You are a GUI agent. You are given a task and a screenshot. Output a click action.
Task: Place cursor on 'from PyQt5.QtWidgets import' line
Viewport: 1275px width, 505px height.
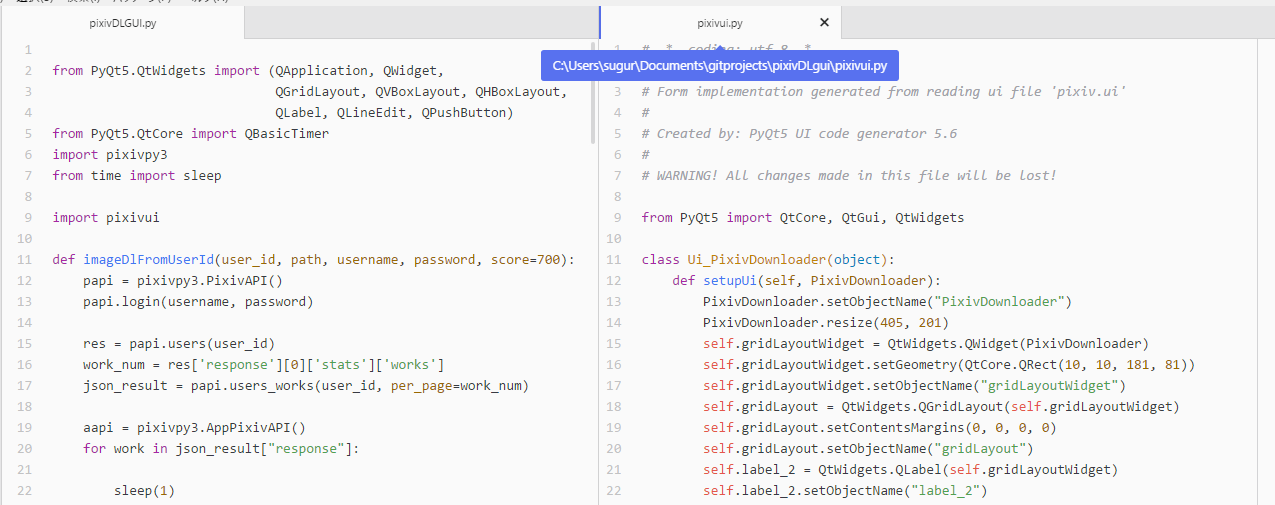point(246,70)
